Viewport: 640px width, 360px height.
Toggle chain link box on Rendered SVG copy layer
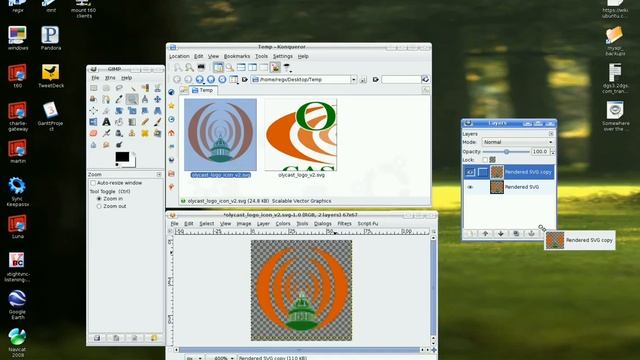pyautogui.click(x=483, y=172)
